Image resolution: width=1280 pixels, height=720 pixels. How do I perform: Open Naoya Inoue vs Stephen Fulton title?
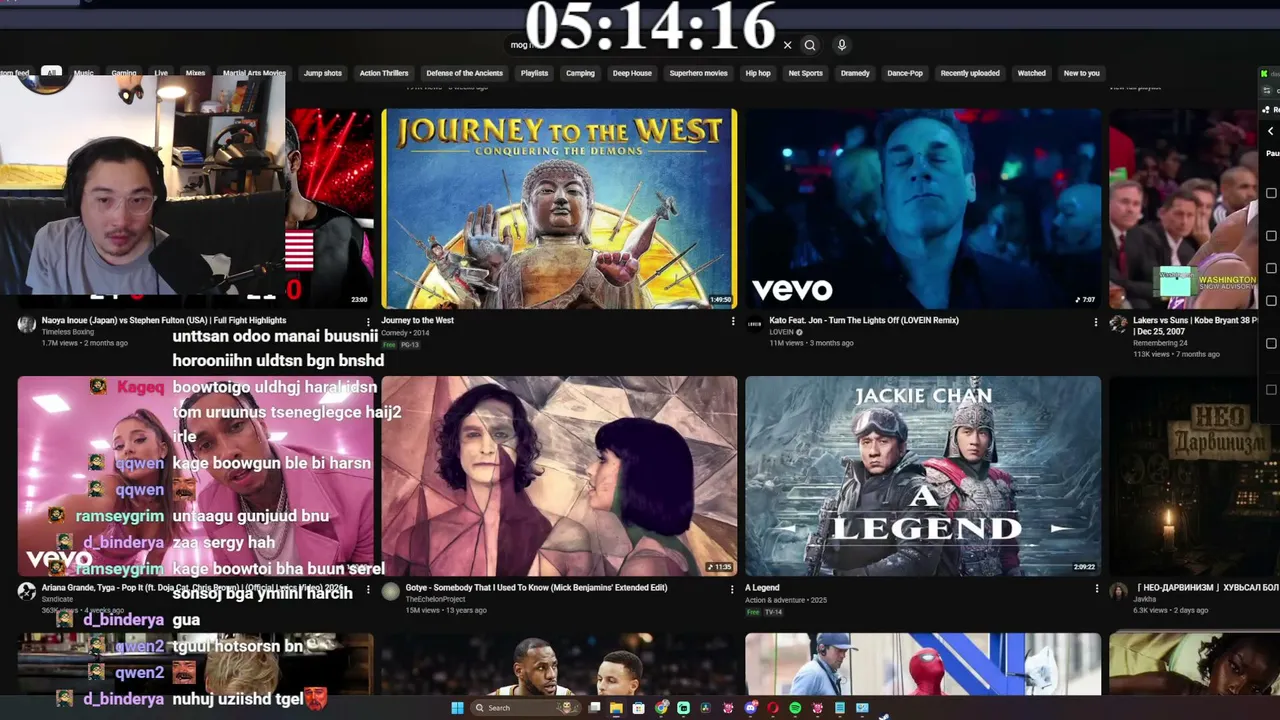(164, 321)
